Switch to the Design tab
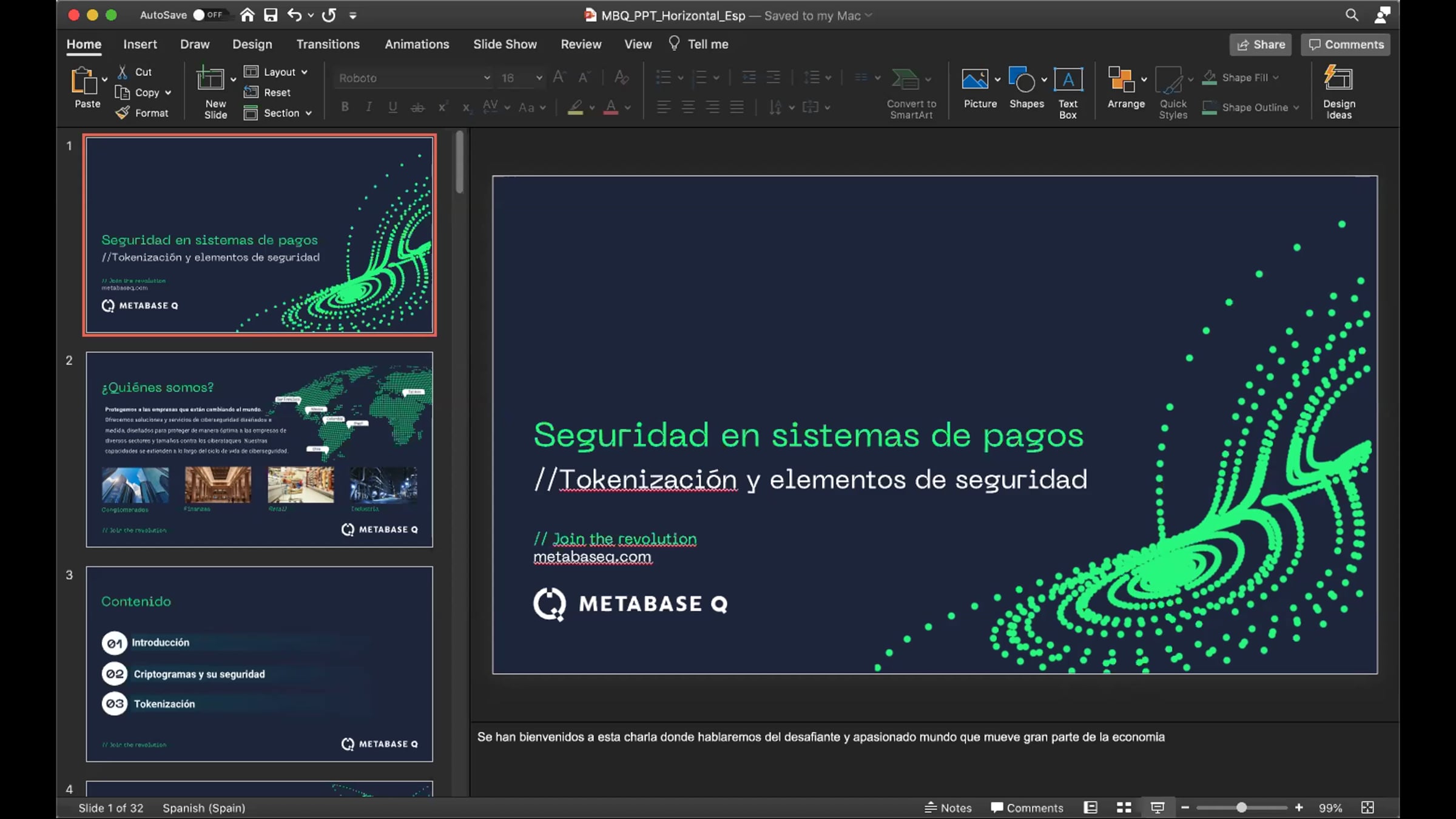 (x=252, y=44)
